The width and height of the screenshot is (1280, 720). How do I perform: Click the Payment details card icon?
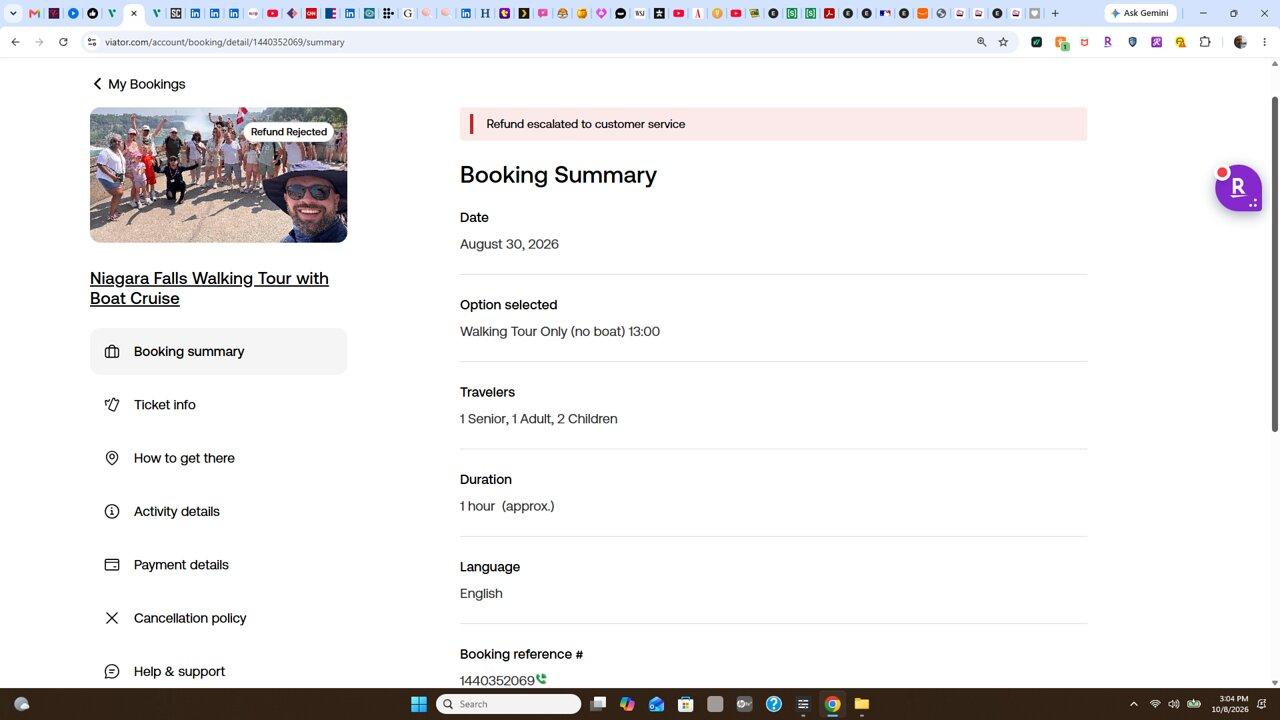(x=112, y=565)
